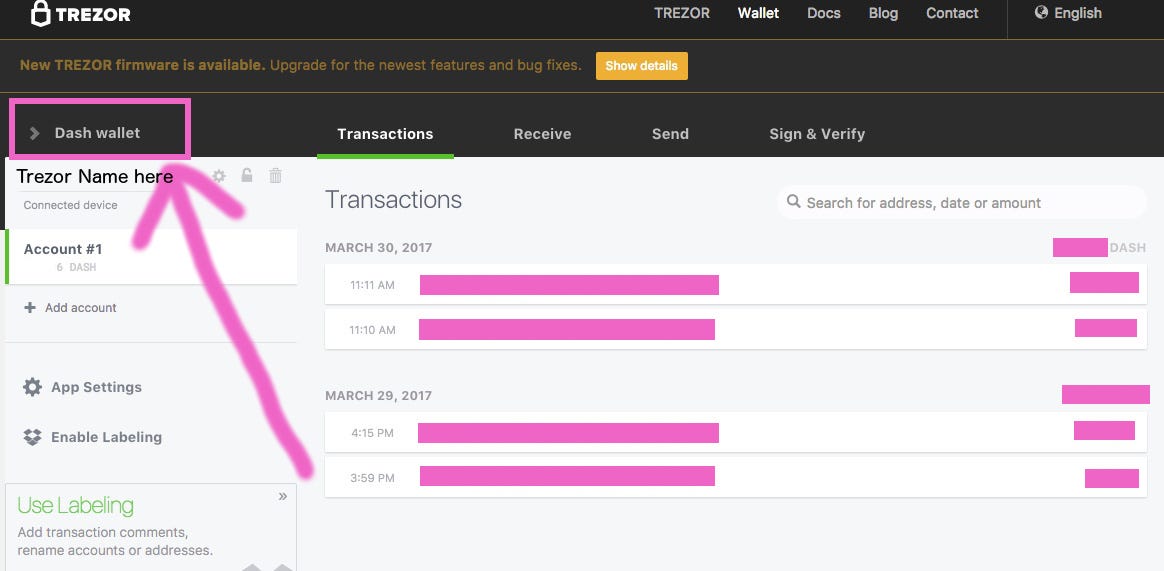
Task: Click Enable Labeling
Action: pyautogui.click(x=93, y=437)
